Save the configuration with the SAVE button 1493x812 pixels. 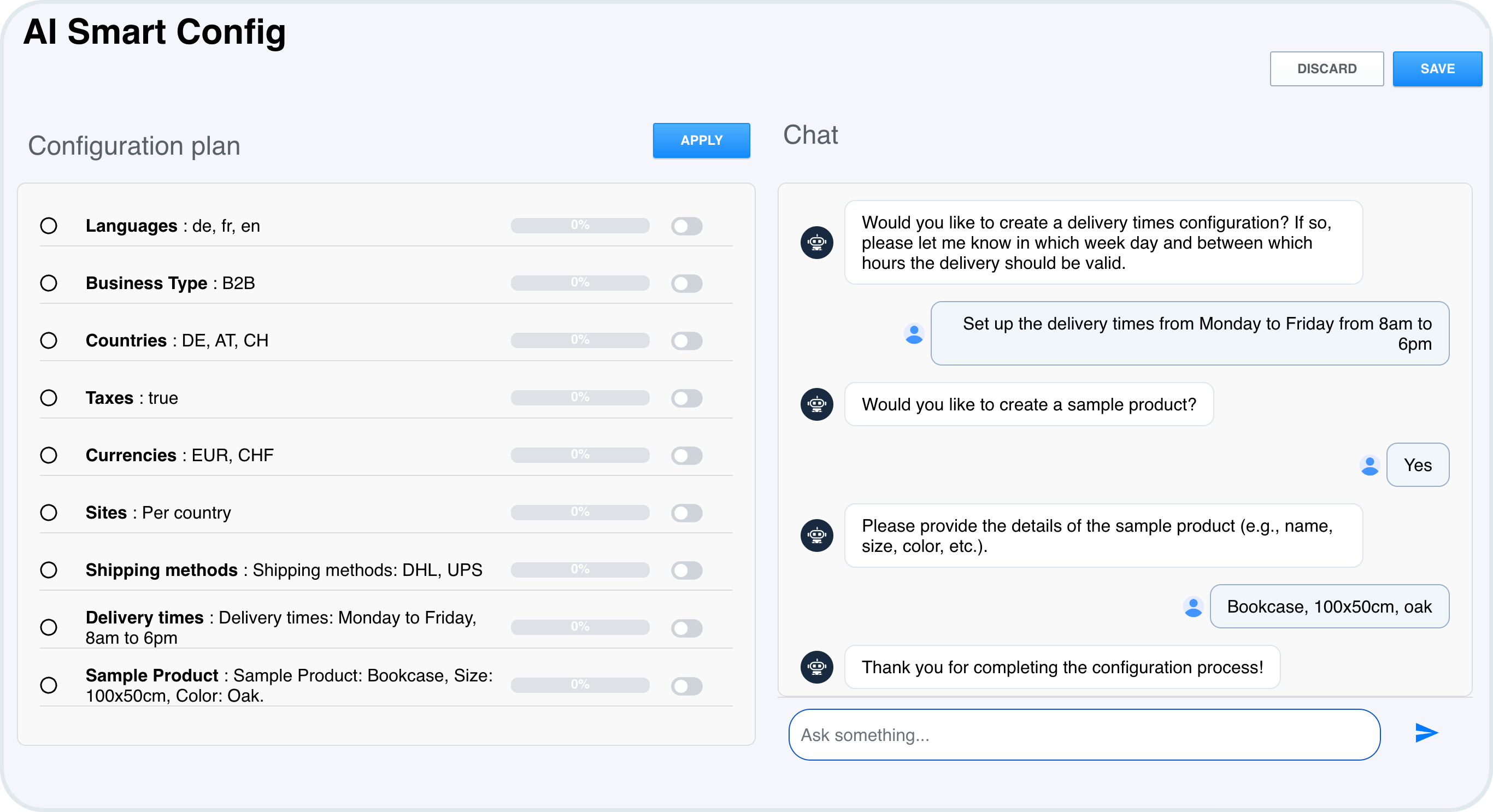pos(1437,68)
